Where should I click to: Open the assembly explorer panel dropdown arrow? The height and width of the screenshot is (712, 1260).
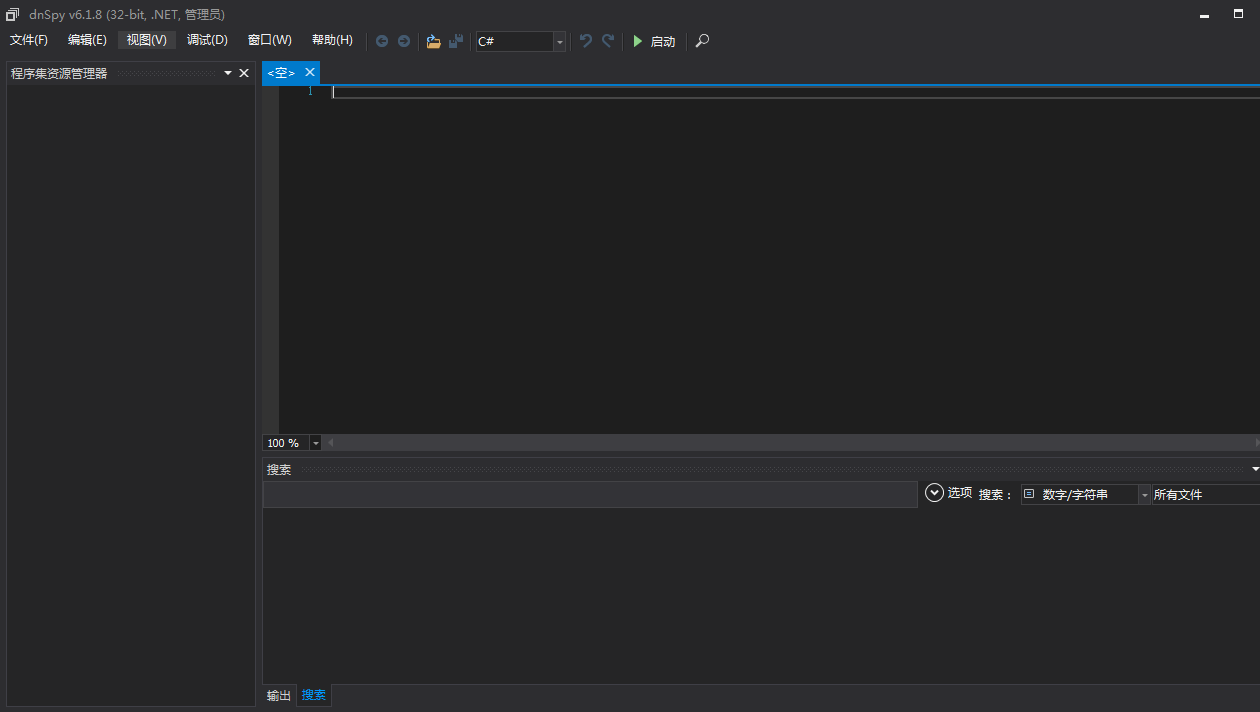pos(228,72)
